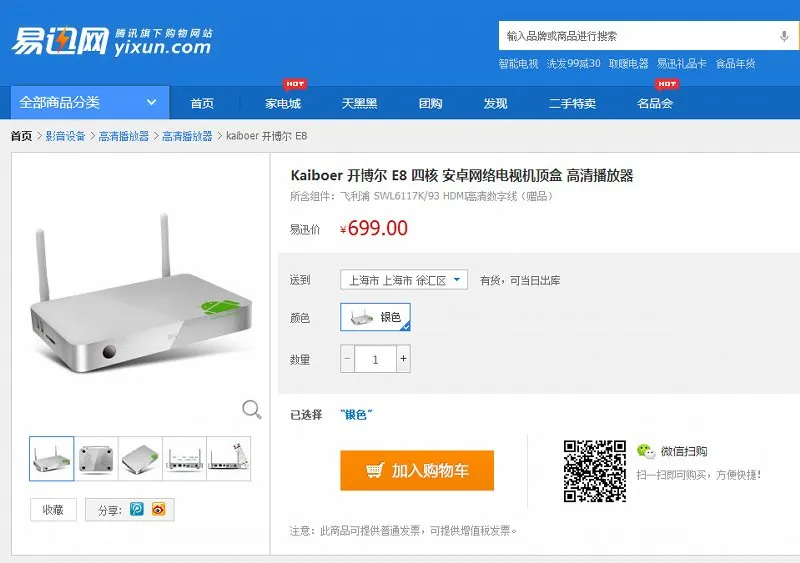Click the yixun.com logo
This screenshot has height=563, width=800.
111,41
